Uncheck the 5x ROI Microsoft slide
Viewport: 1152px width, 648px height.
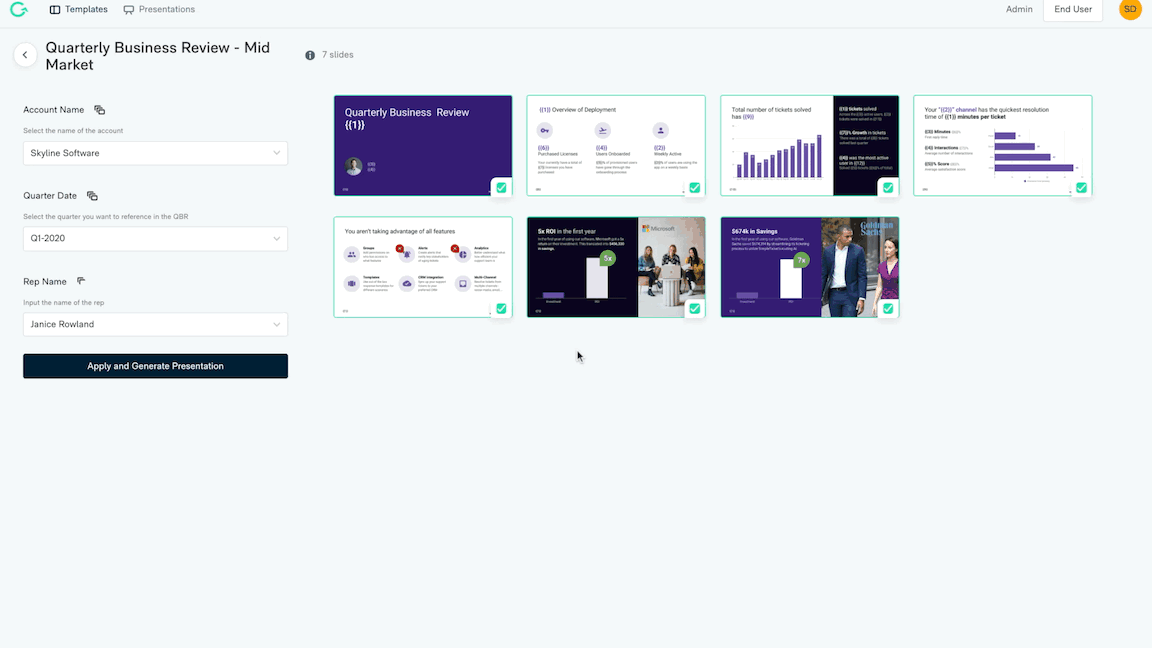694,309
